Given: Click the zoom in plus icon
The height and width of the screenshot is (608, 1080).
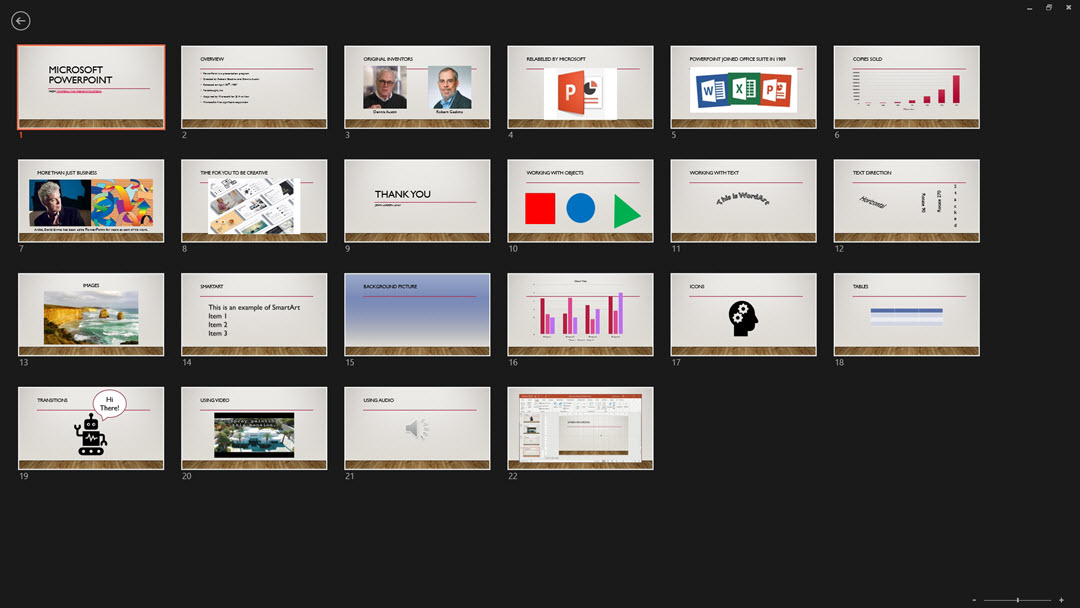Looking at the screenshot, I should point(1061,599).
